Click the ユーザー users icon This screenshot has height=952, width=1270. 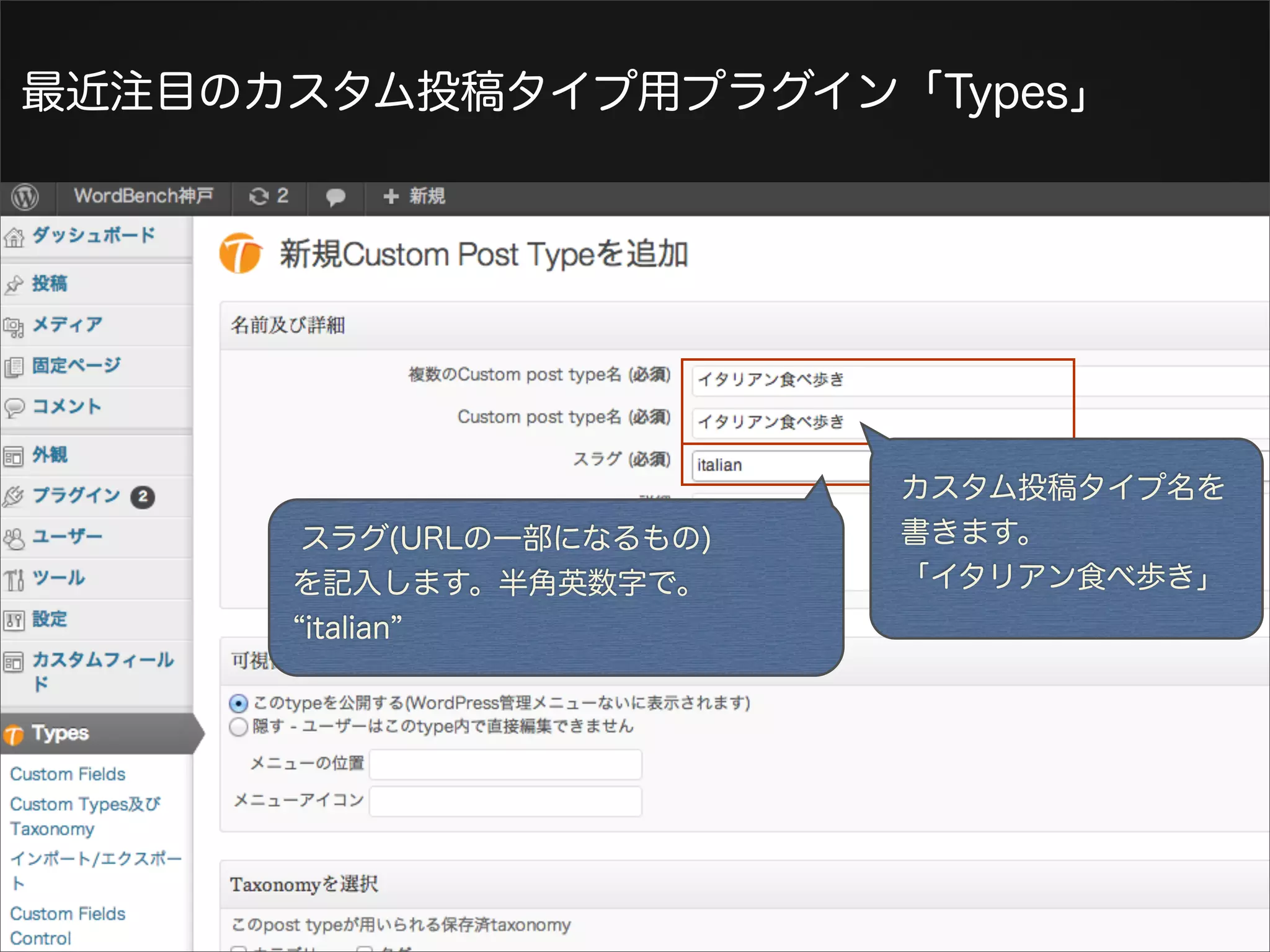(14, 539)
